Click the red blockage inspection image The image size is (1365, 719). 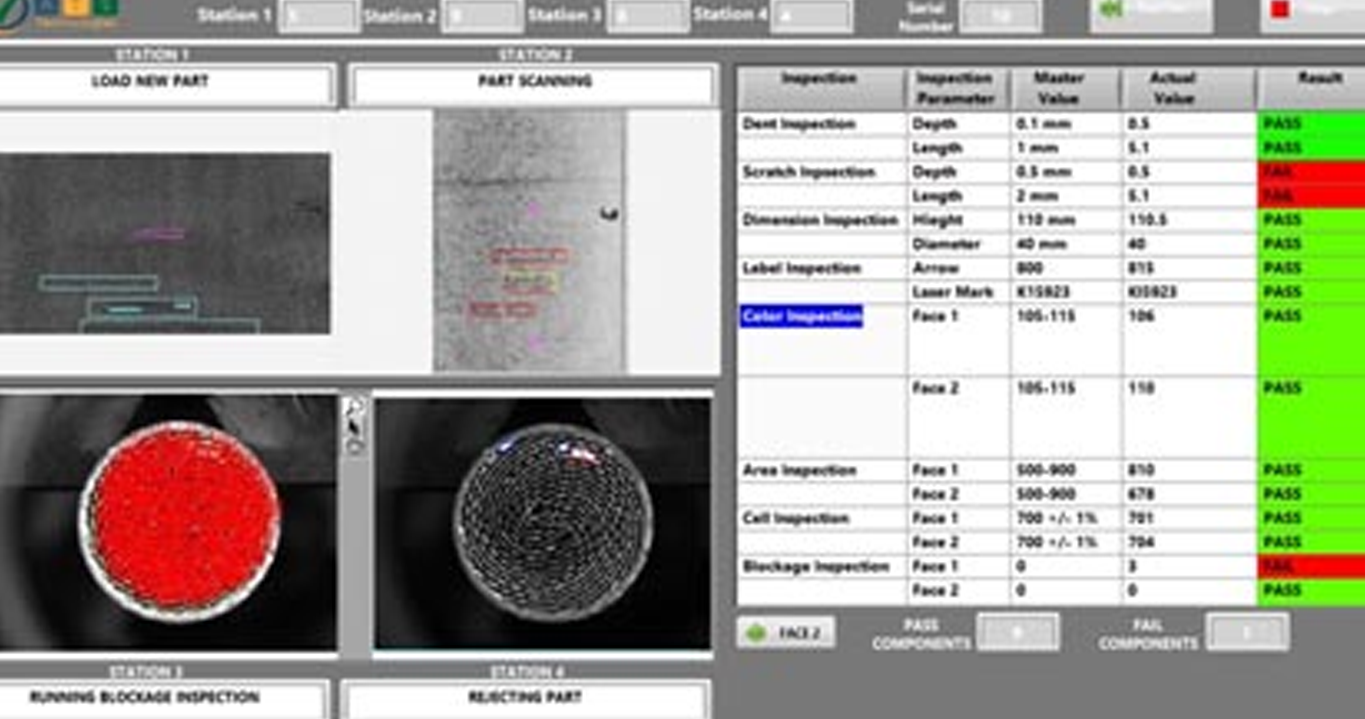(x=180, y=520)
